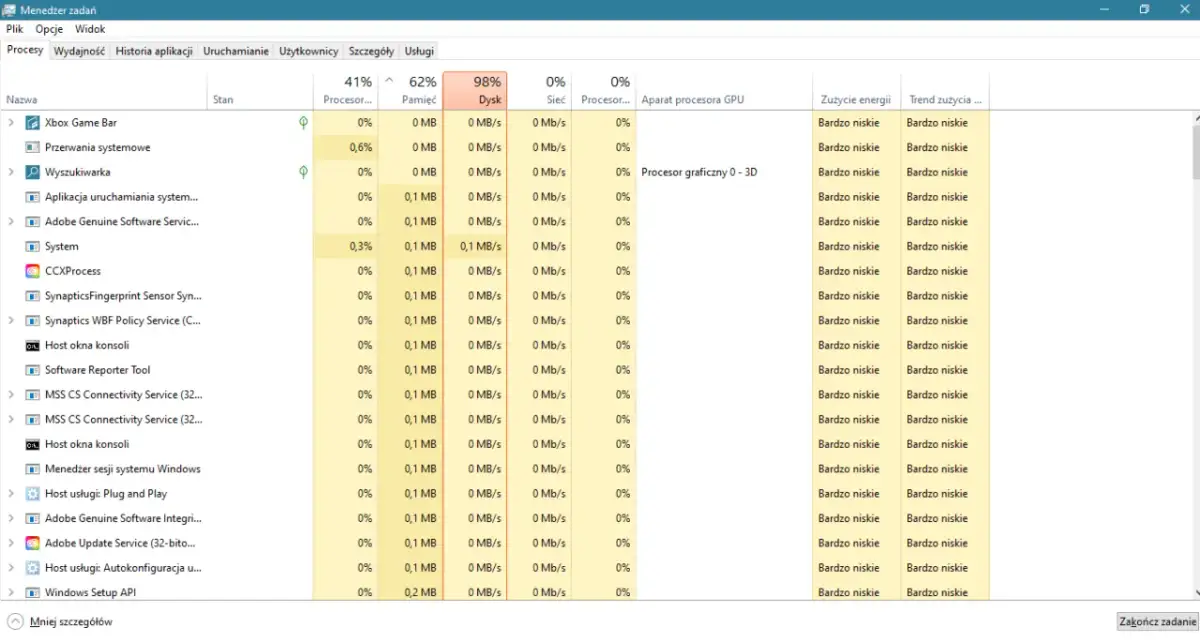This screenshot has height=643, width=1200.
Task: Click the Host okna konsoli console icon
Action: (31, 345)
